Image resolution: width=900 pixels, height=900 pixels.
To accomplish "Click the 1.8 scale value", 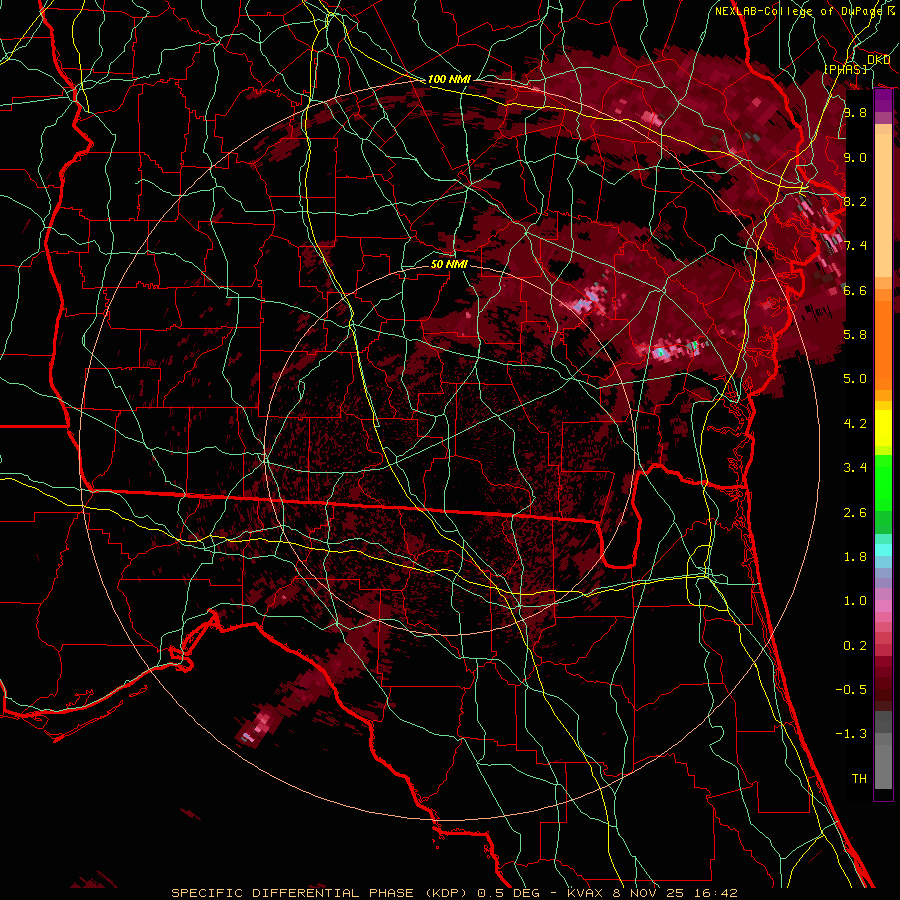I will 855,557.
